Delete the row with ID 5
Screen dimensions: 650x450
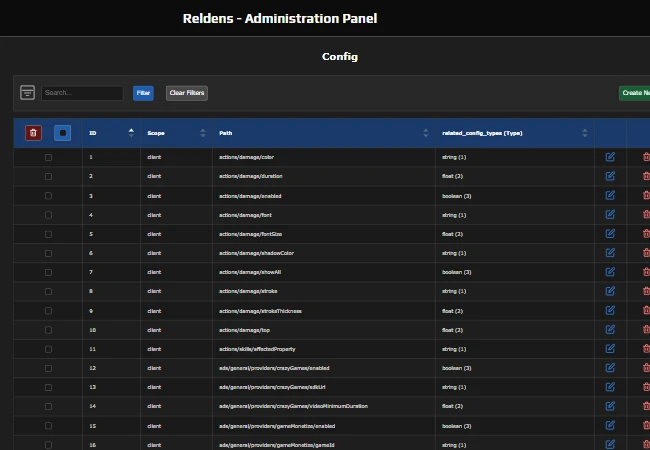tap(646, 234)
